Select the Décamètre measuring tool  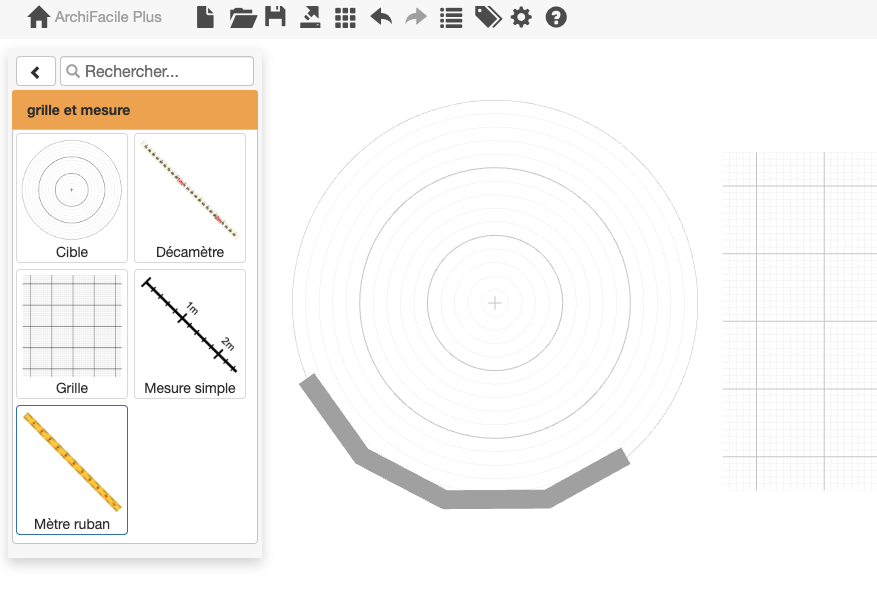point(189,197)
